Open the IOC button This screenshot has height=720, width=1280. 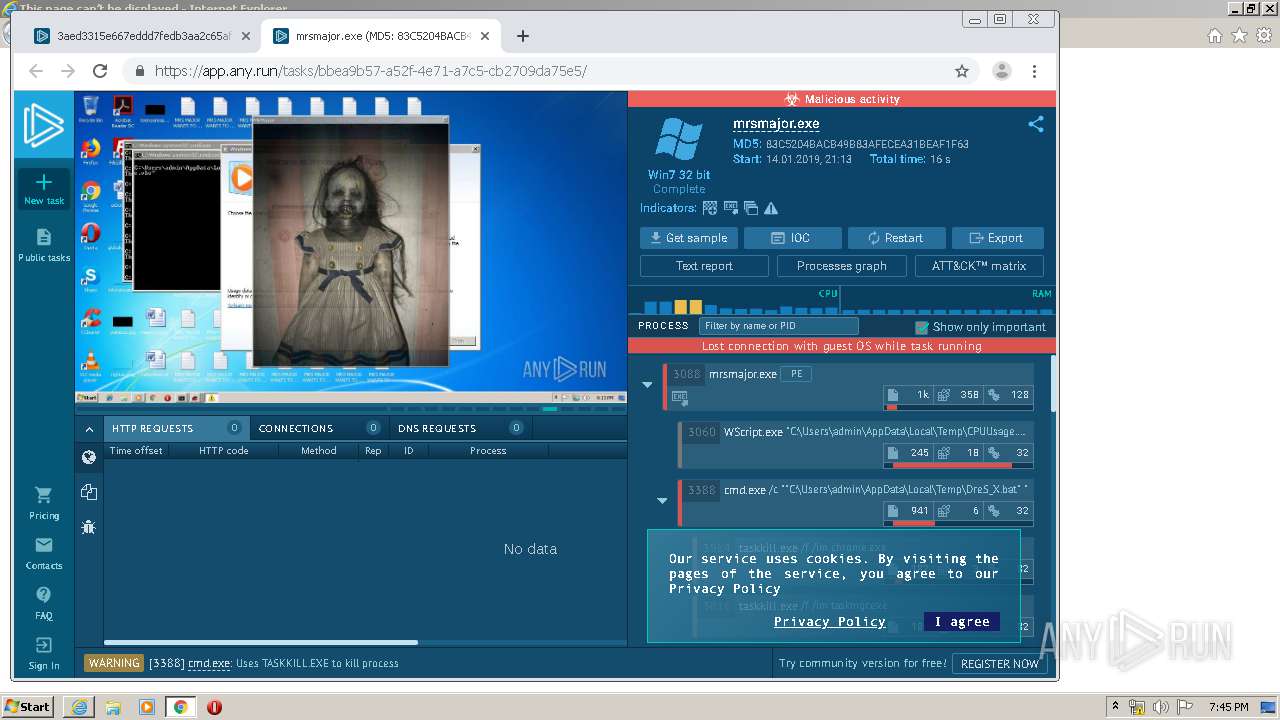pos(793,238)
